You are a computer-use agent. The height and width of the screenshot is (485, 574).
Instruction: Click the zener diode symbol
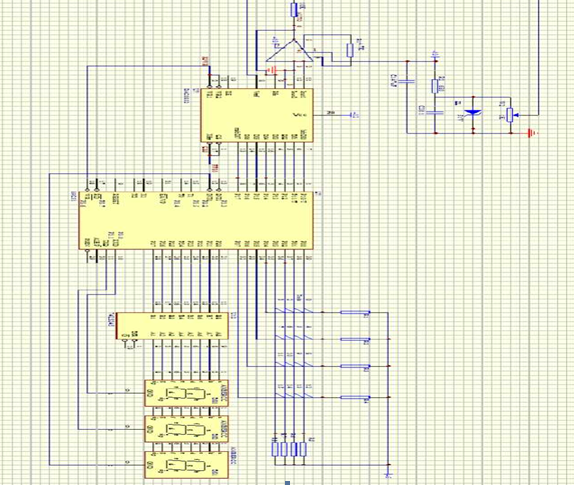pyautogui.click(x=473, y=113)
